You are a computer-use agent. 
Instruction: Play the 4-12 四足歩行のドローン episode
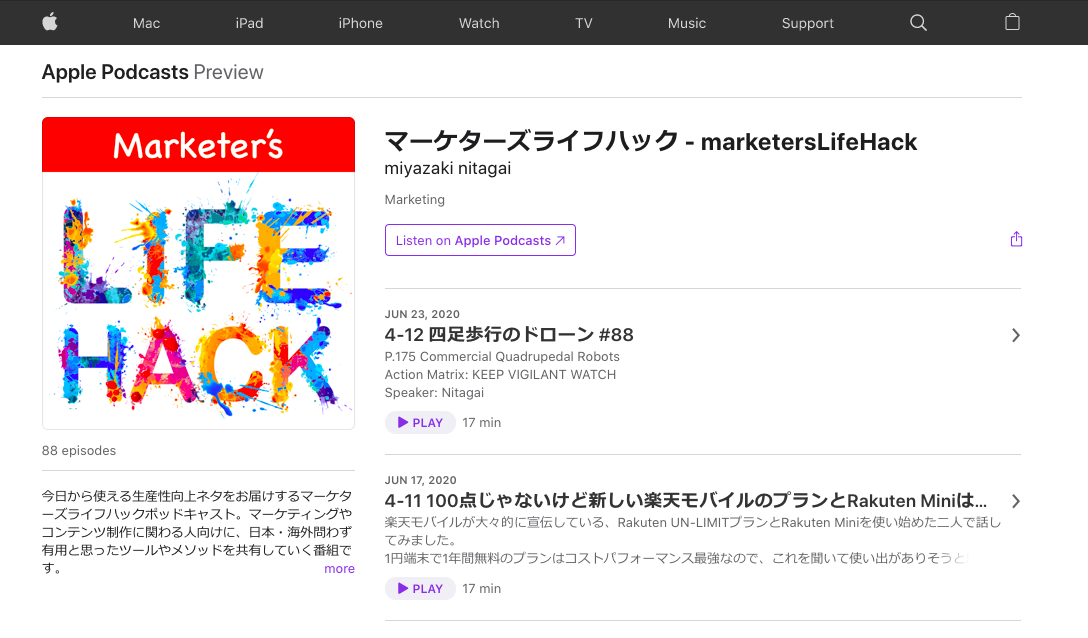(x=420, y=422)
